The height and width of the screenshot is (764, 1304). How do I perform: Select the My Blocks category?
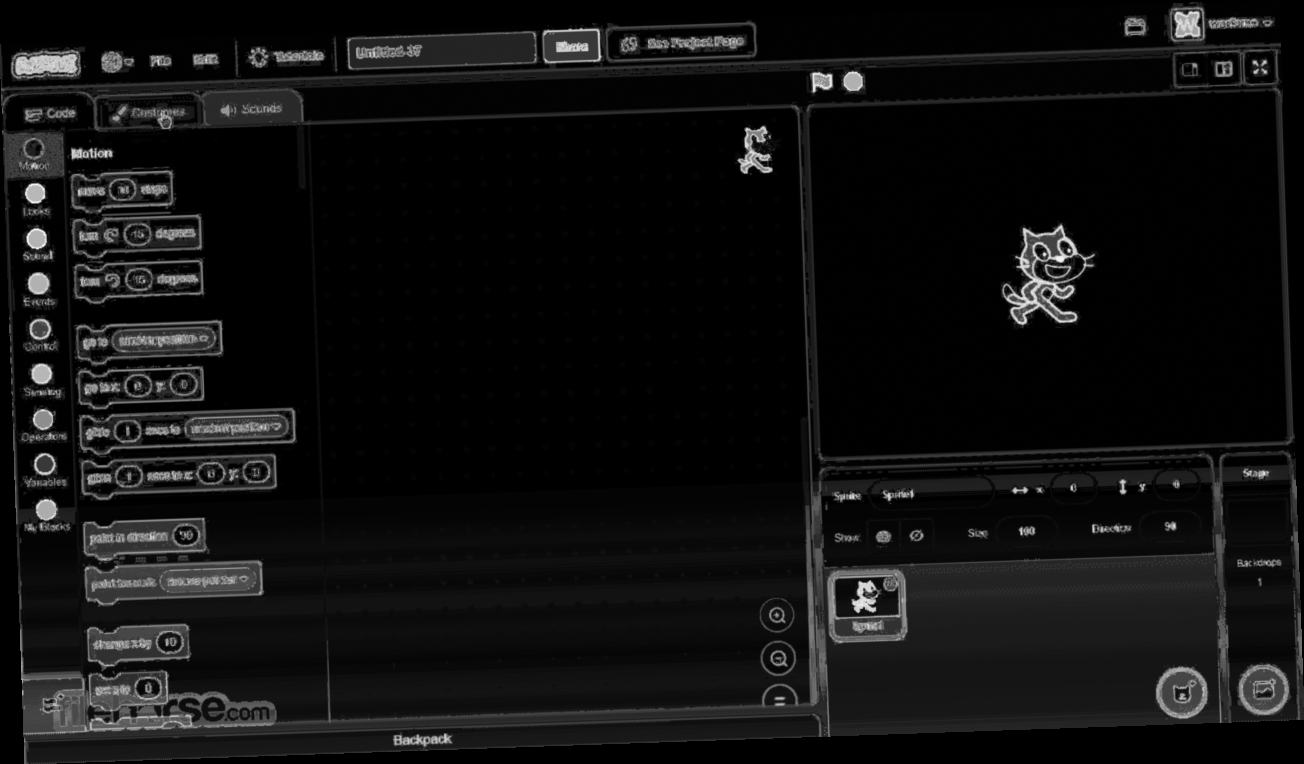pos(46,516)
